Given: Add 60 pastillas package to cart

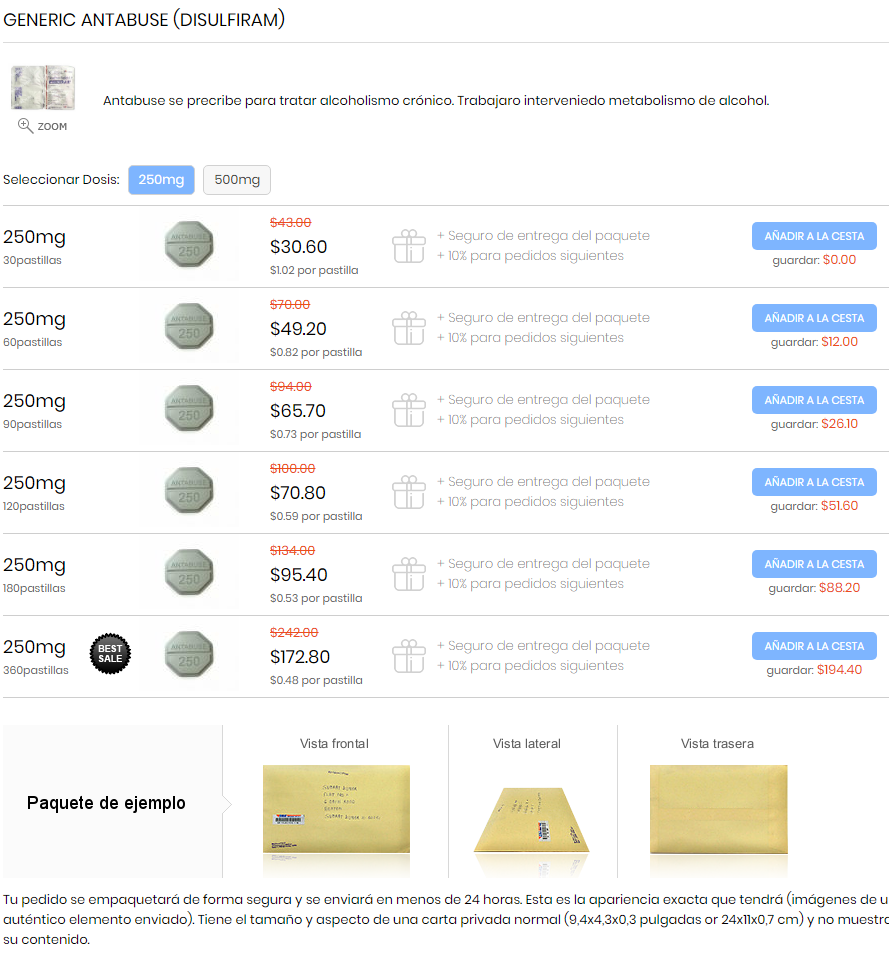Looking at the screenshot, I should [814, 318].
